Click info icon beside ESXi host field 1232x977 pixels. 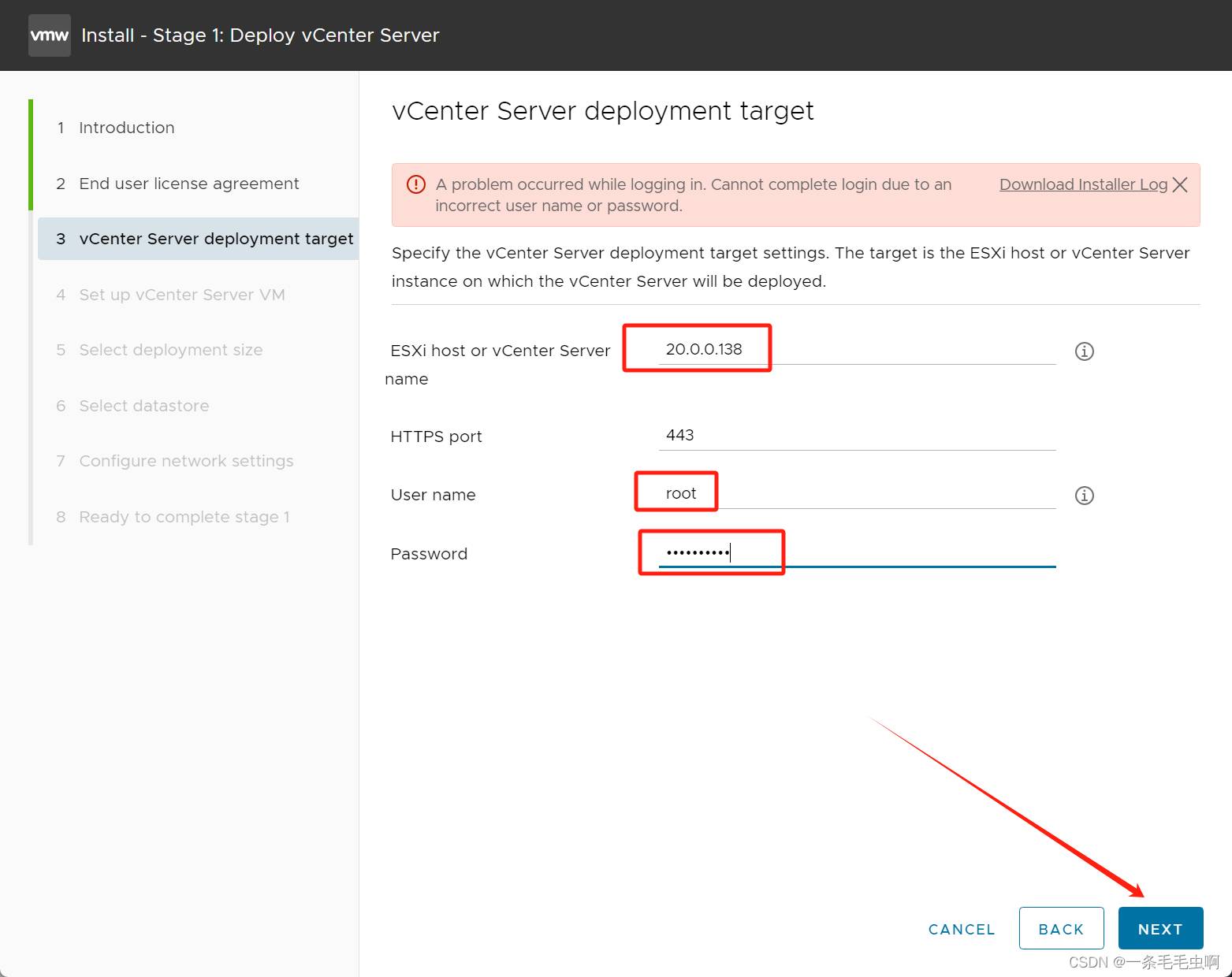[1084, 351]
